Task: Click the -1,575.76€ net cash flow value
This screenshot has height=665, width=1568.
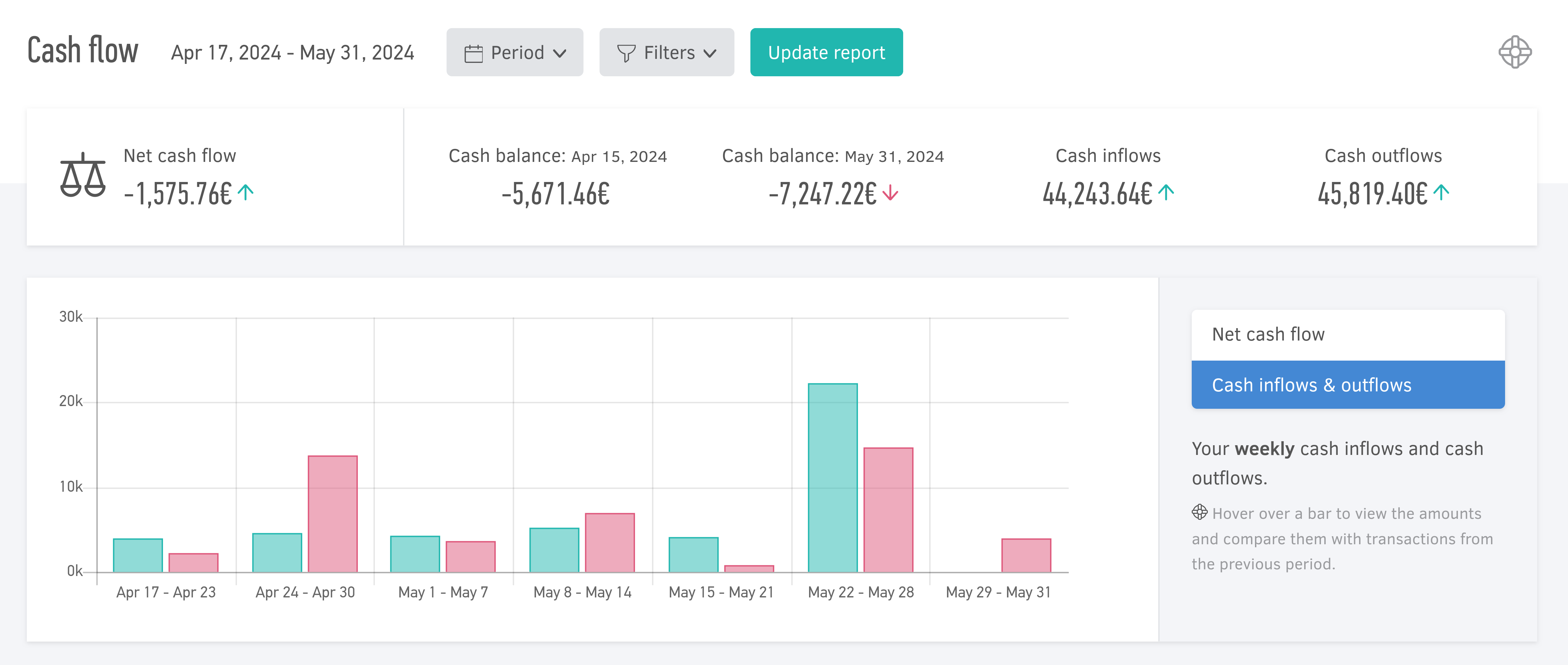Action: click(177, 194)
